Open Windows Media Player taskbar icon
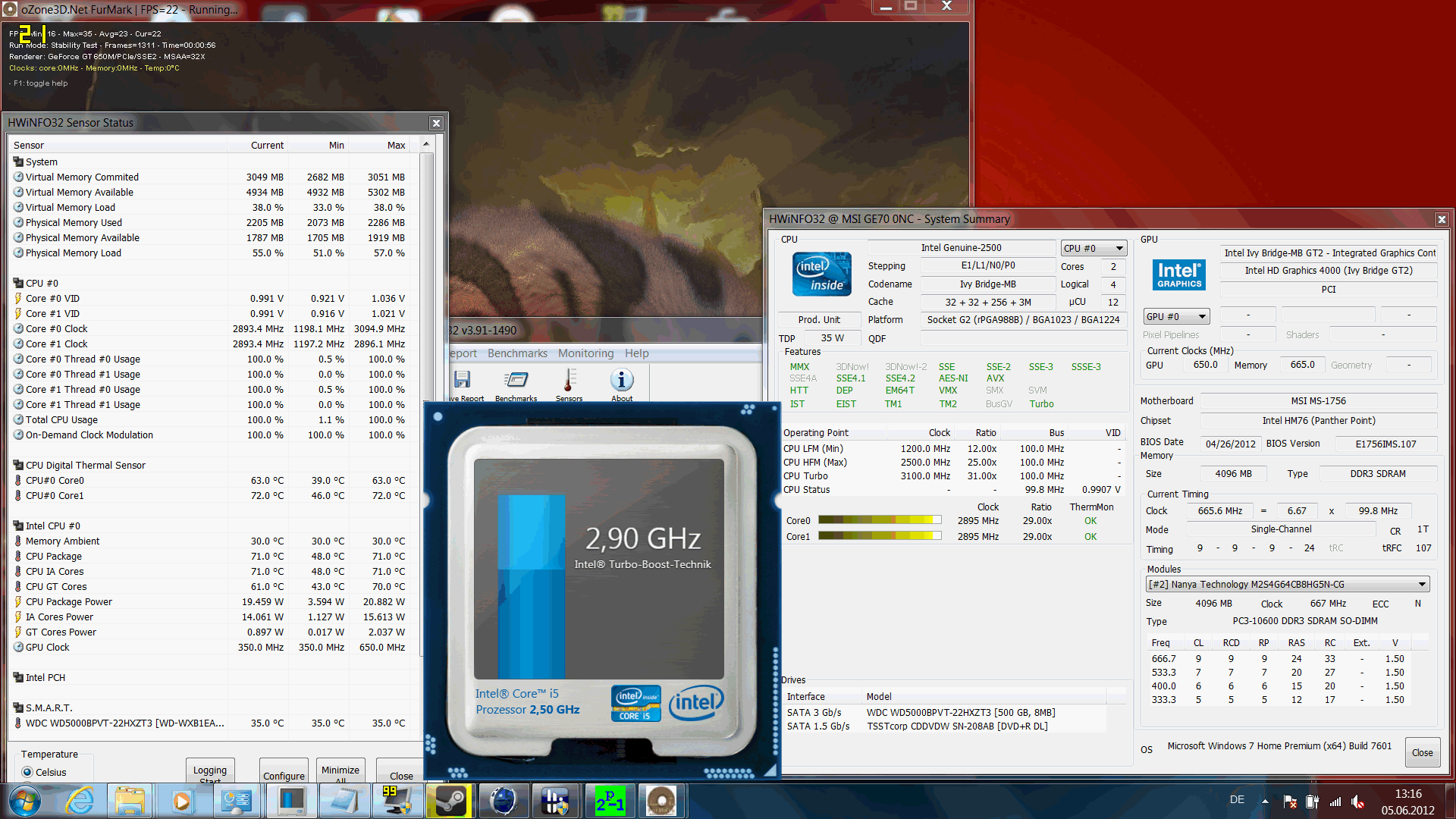This screenshot has height=819, width=1456. pos(182,801)
